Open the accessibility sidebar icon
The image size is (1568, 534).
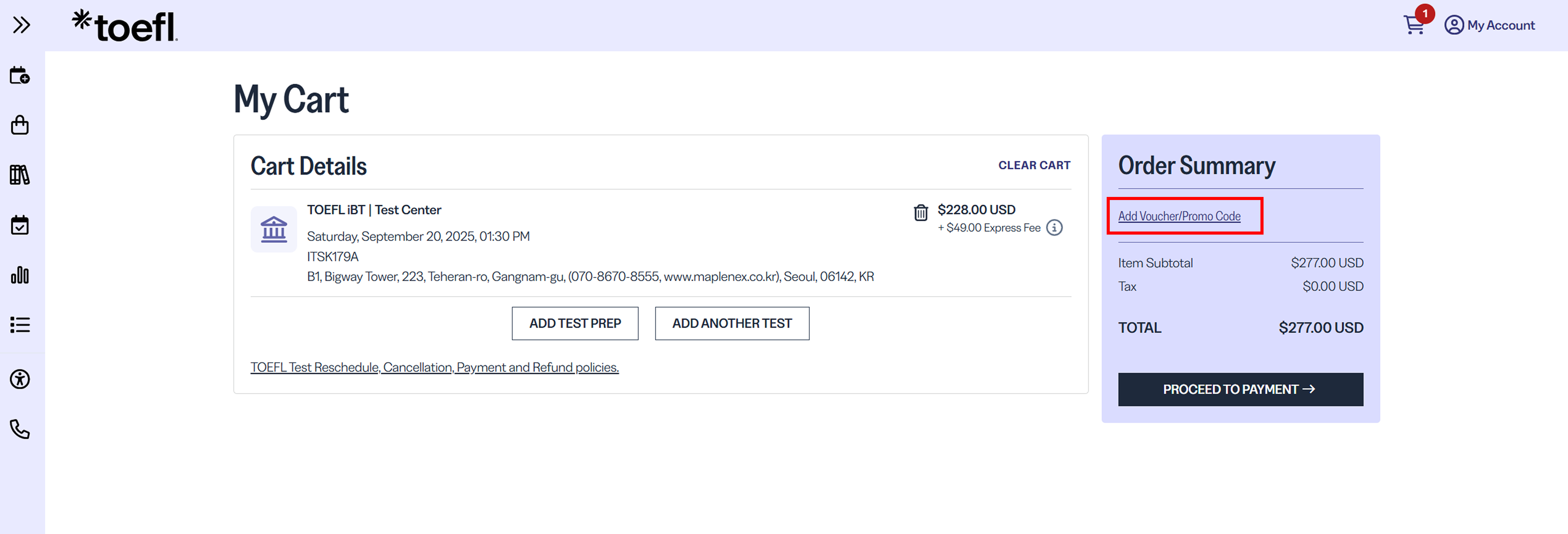[20, 380]
